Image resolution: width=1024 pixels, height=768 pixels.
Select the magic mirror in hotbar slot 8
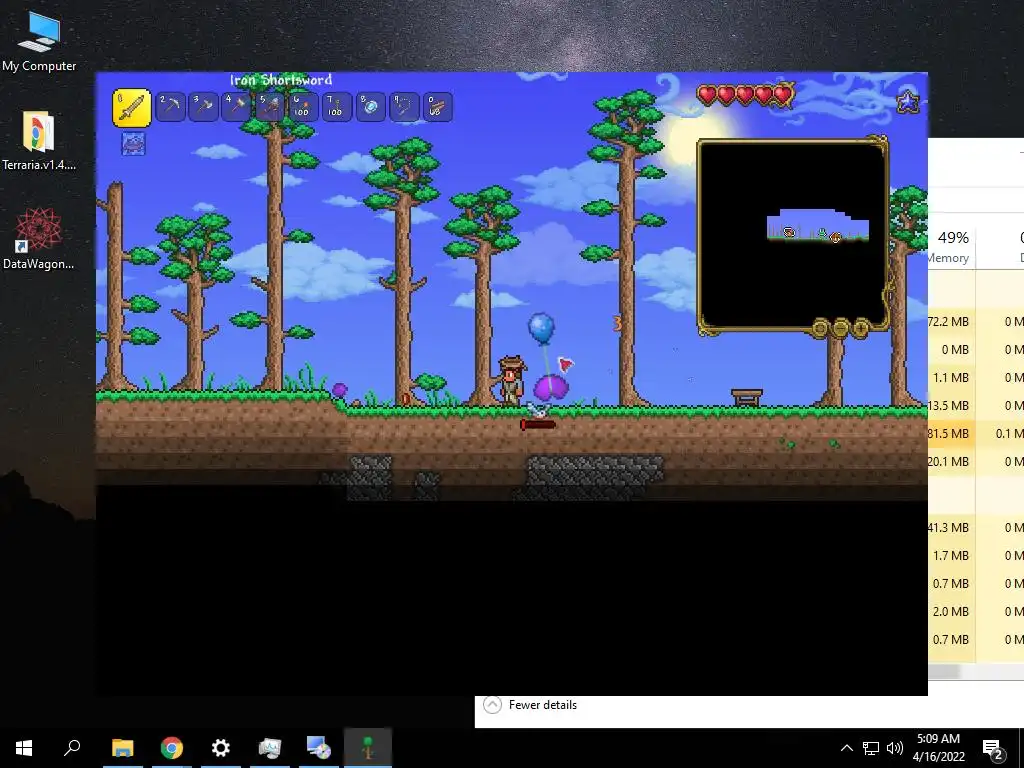coord(370,106)
